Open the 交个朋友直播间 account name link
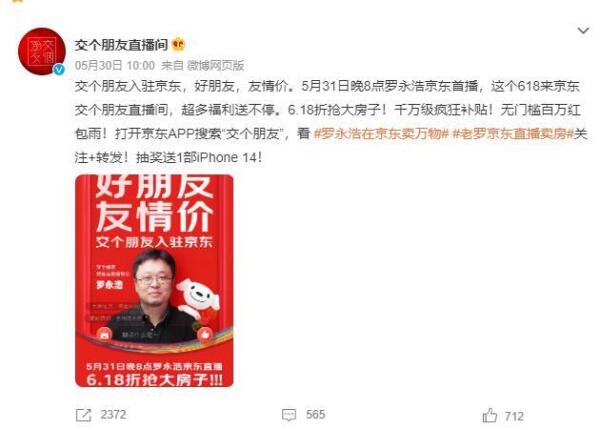 [121, 45]
